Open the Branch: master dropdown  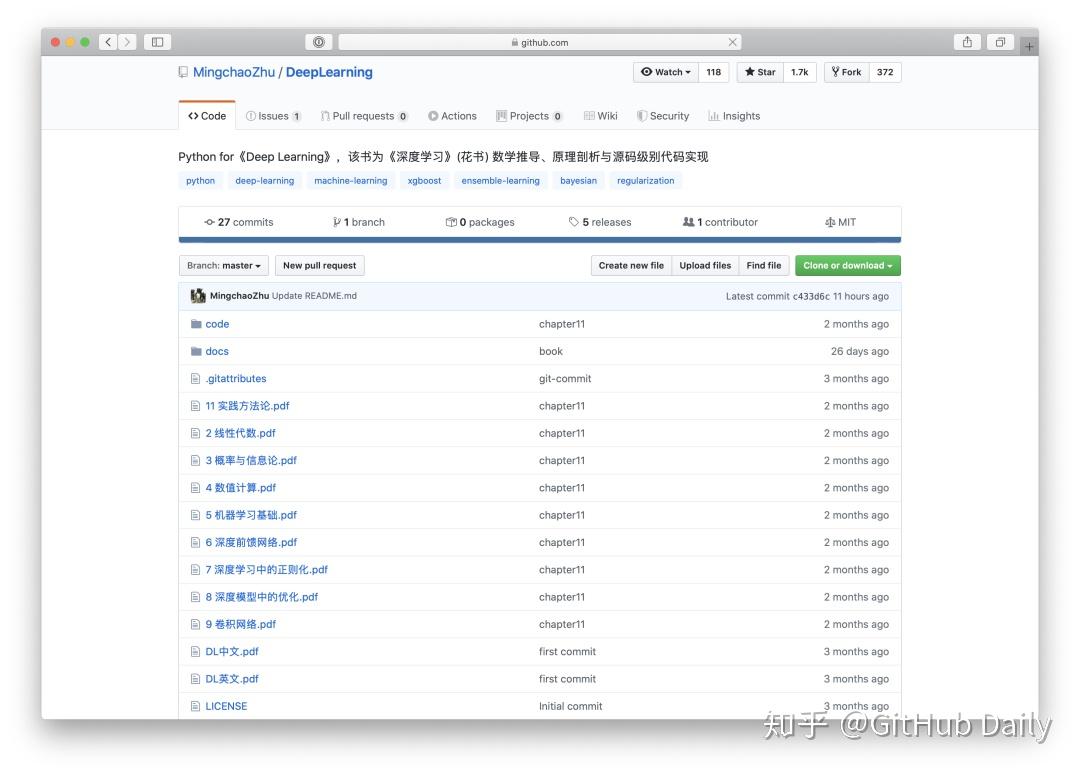[x=224, y=266]
